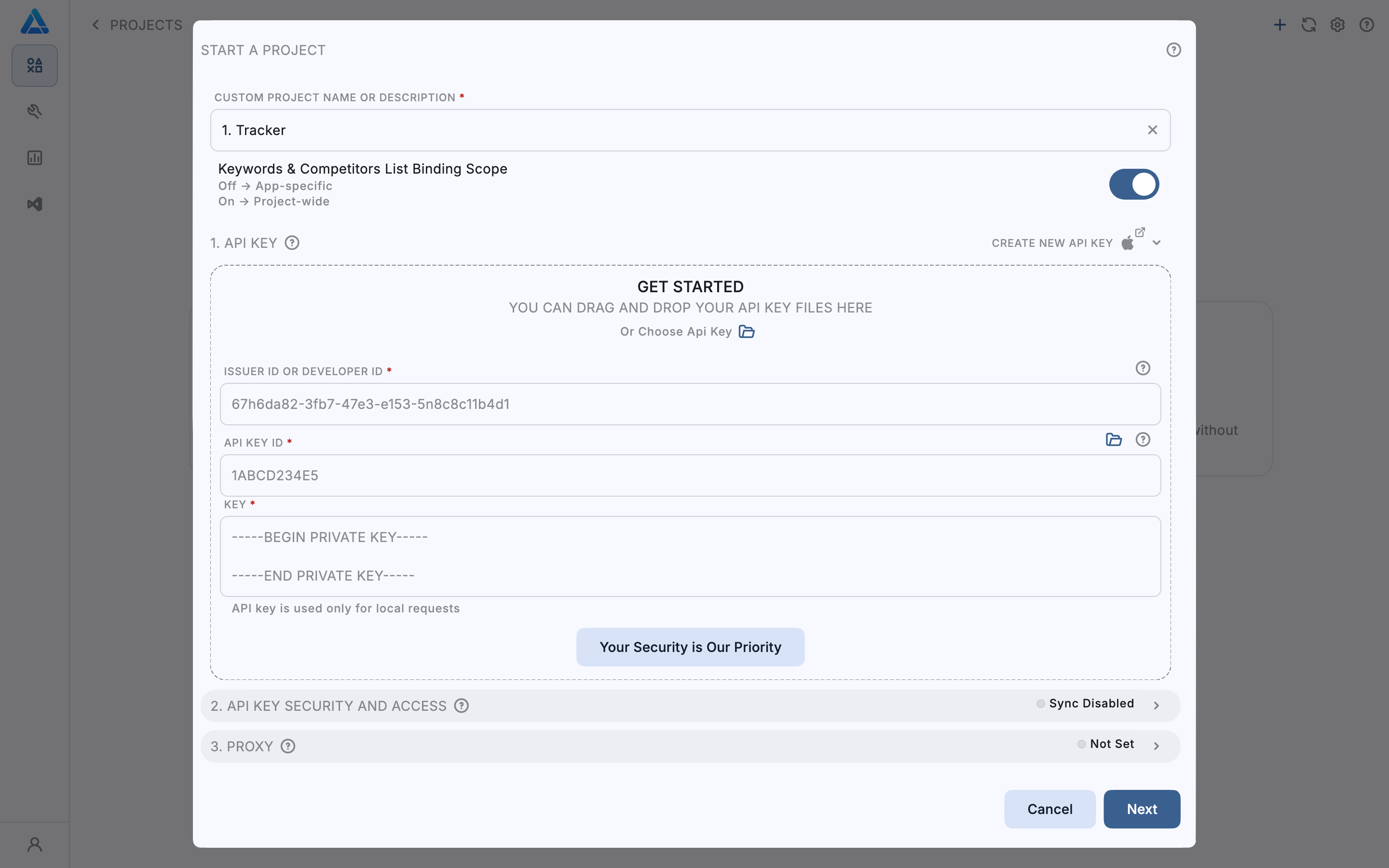The width and height of the screenshot is (1389, 868).
Task: Click help icon for Issuer ID field
Action: (1142, 368)
